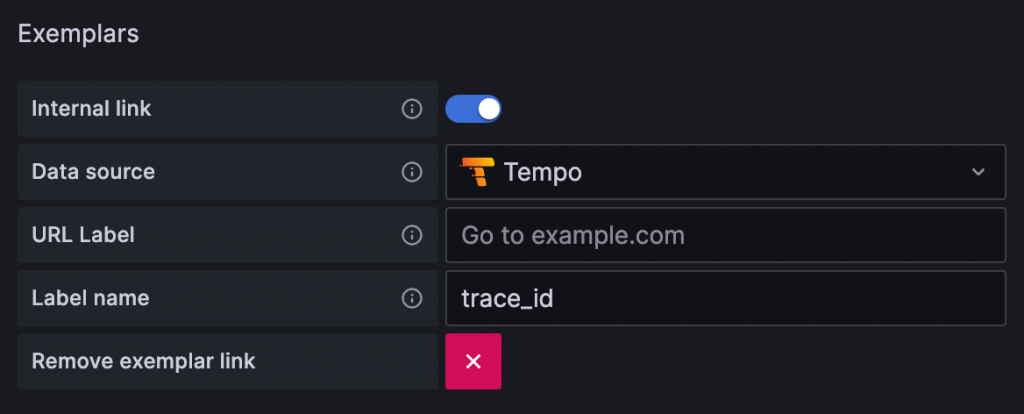Click the Go to example.com placeholder
This screenshot has height=414, width=1024.
tap(572, 235)
